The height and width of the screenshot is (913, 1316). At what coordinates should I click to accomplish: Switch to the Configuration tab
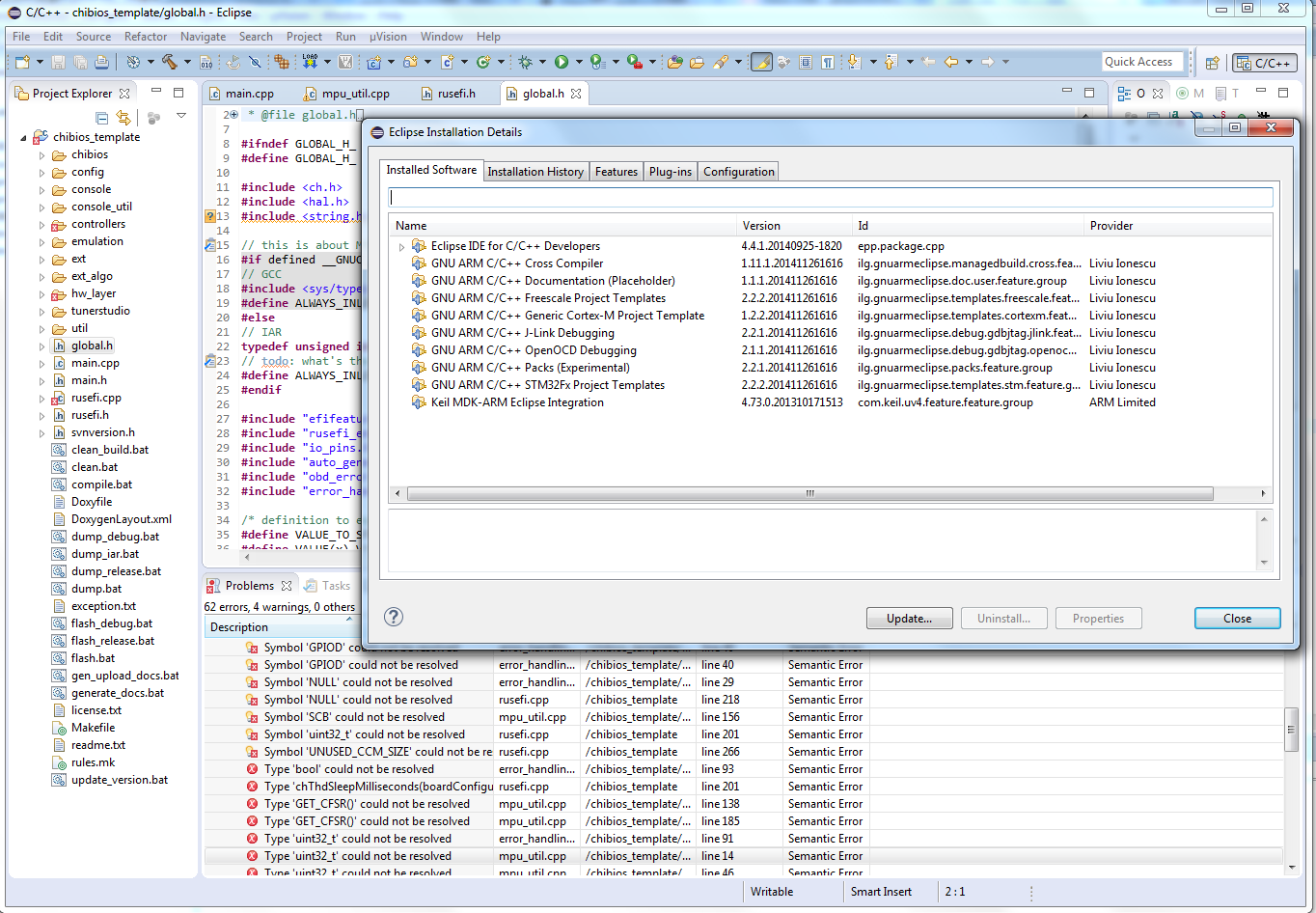[x=738, y=172]
